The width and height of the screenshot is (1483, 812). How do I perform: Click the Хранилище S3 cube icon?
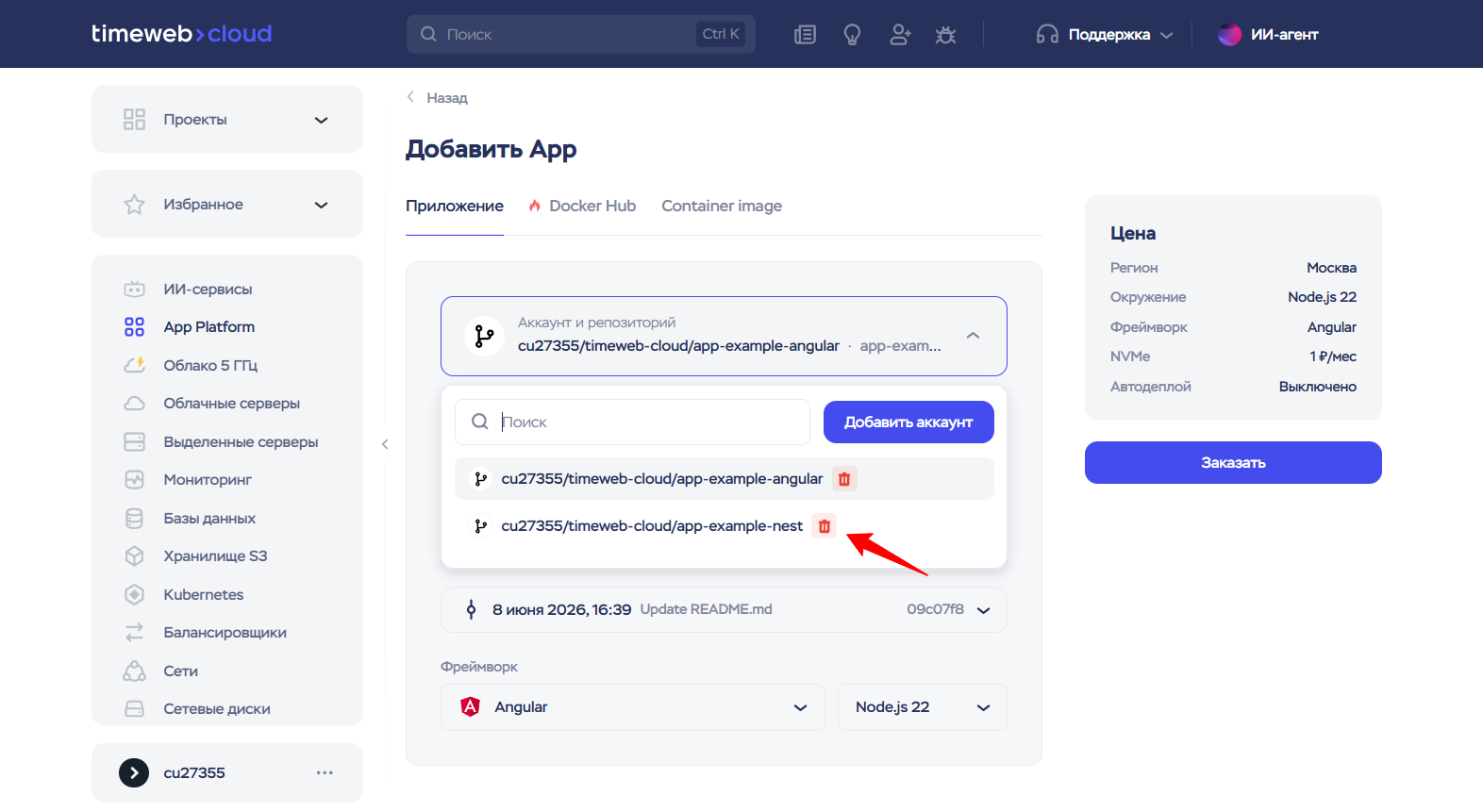[135, 555]
